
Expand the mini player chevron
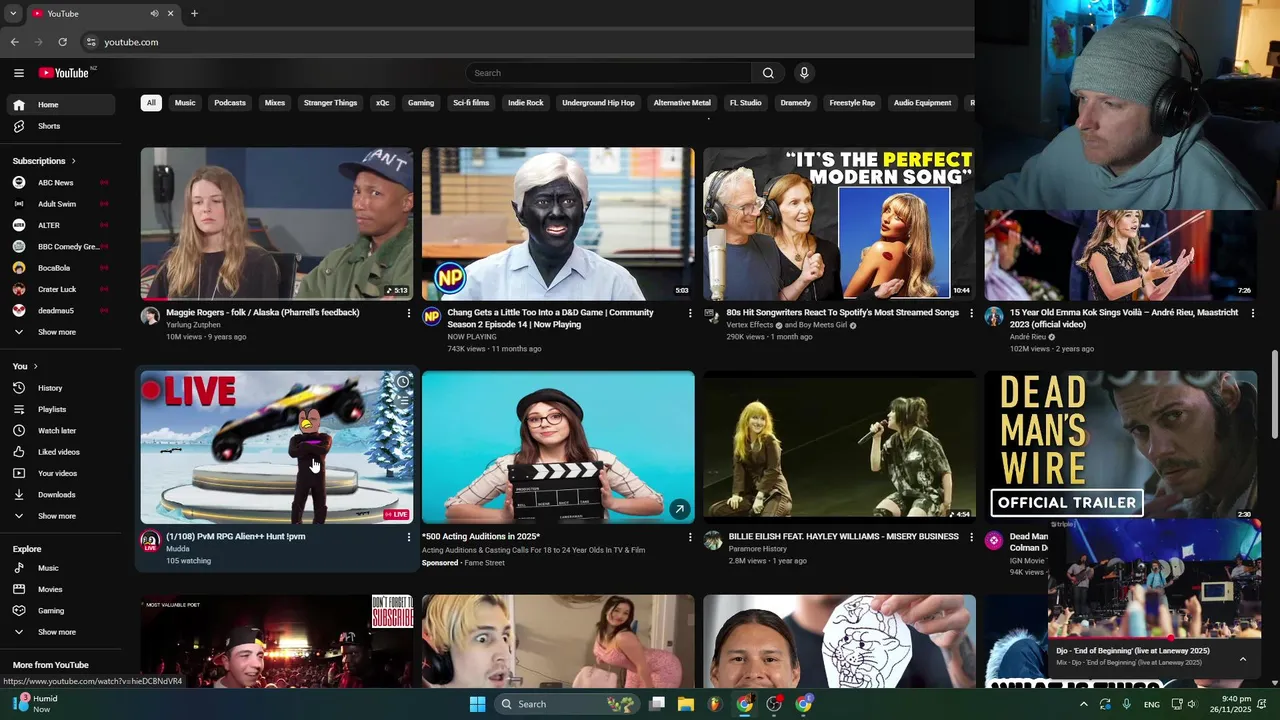pyautogui.click(x=1243, y=659)
